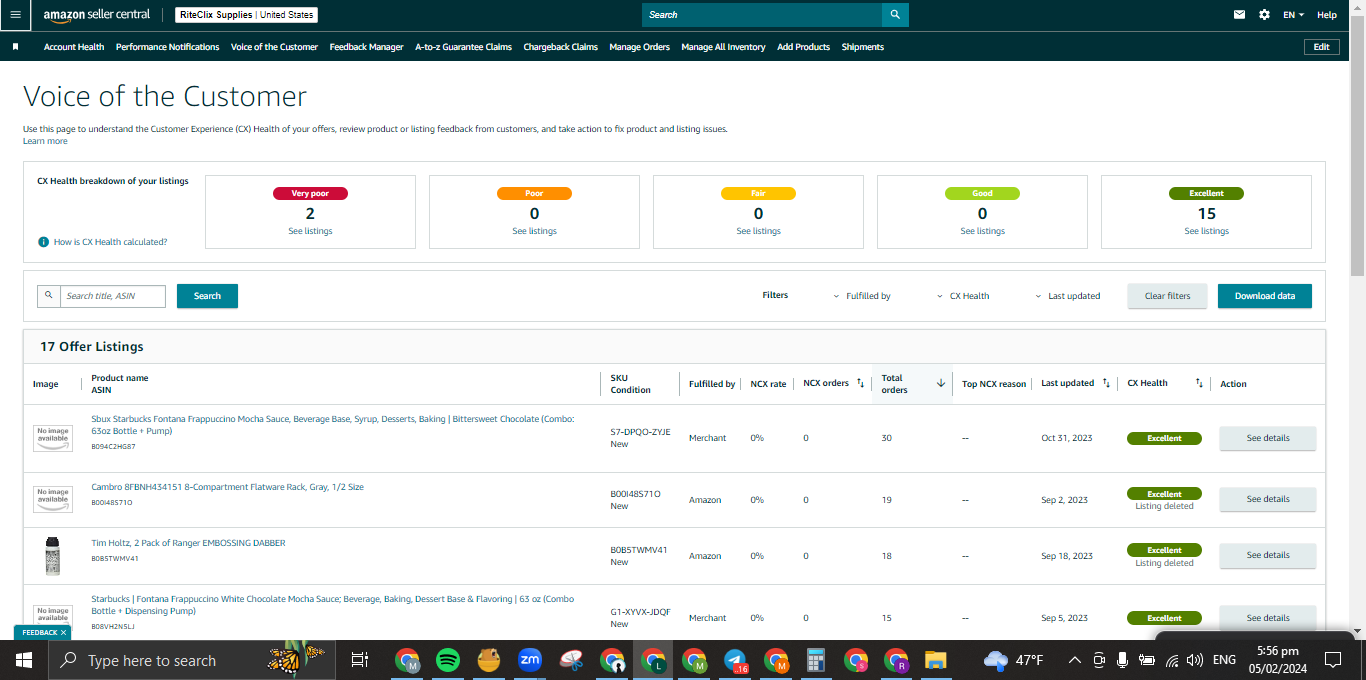
Task: Open Telegram from the taskbar
Action: [735, 660]
